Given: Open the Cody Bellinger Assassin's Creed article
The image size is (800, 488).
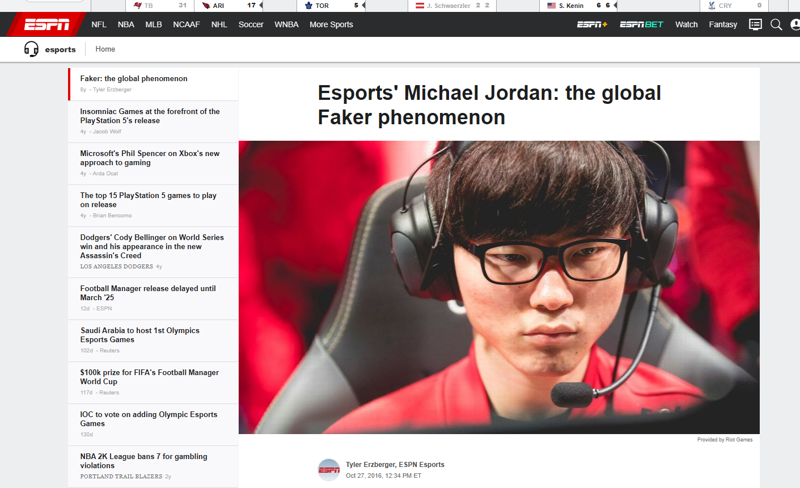Looking at the screenshot, I should click(x=152, y=246).
